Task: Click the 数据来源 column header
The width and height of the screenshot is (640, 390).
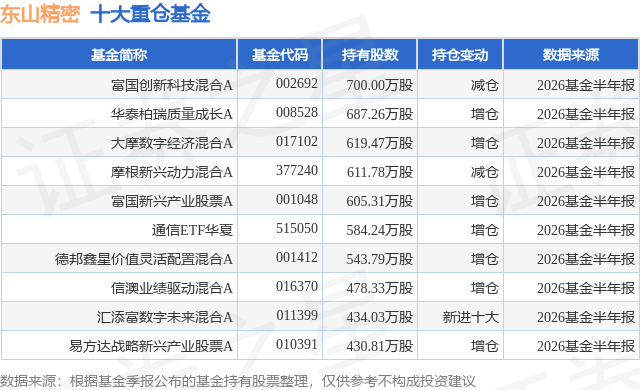Action: tap(571, 55)
